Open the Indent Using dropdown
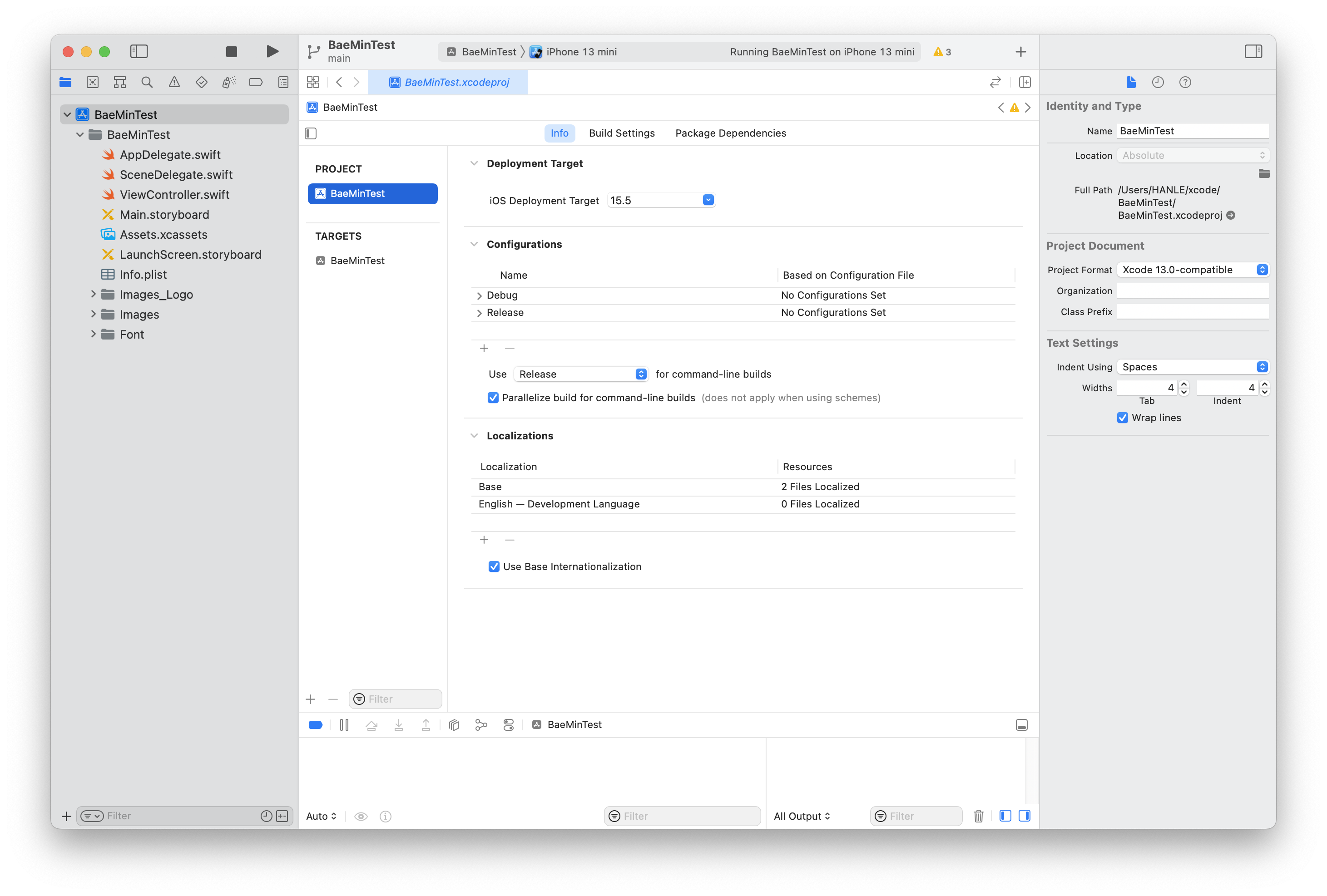Viewport: 1327px width, 896px height. (1193, 367)
